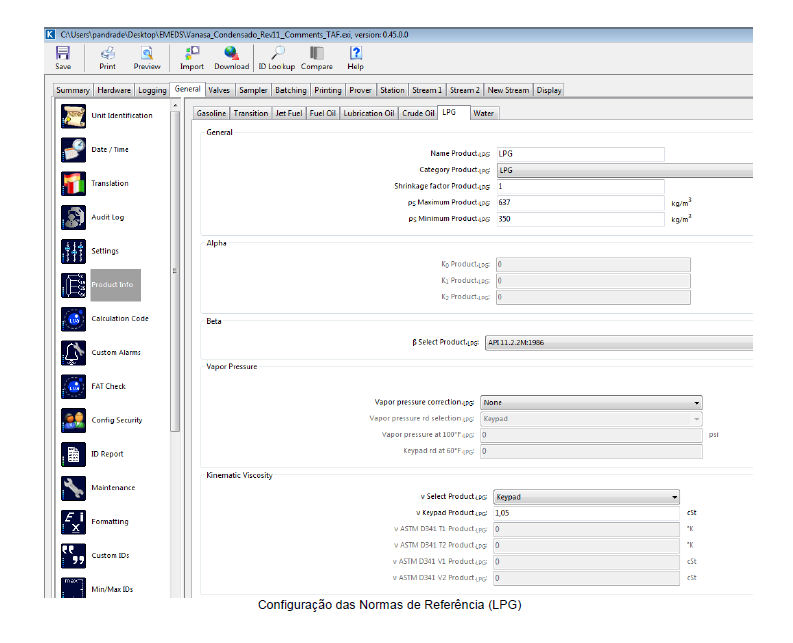793x643 pixels.
Task: Open the Audit Log sidebar icon
Action: pos(73,218)
